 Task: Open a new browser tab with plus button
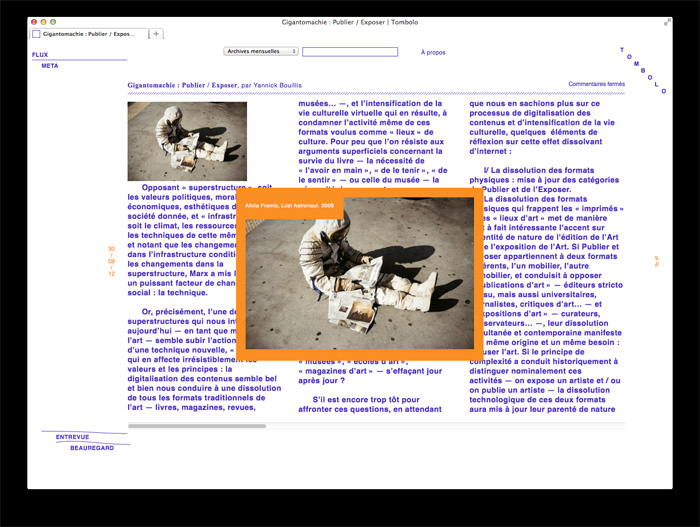click(x=156, y=33)
